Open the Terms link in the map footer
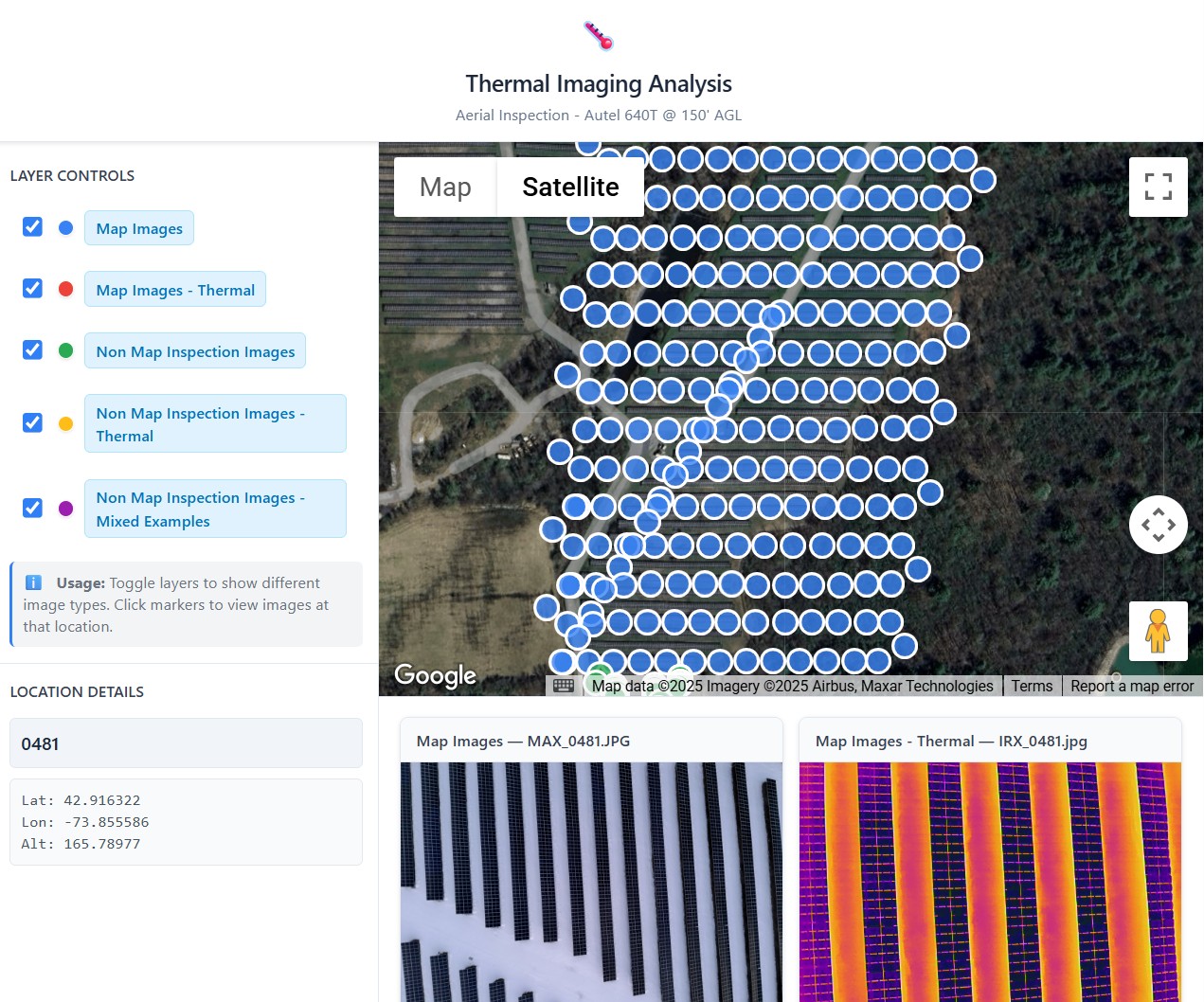The height and width of the screenshot is (1002, 1204). [x=1031, y=685]
